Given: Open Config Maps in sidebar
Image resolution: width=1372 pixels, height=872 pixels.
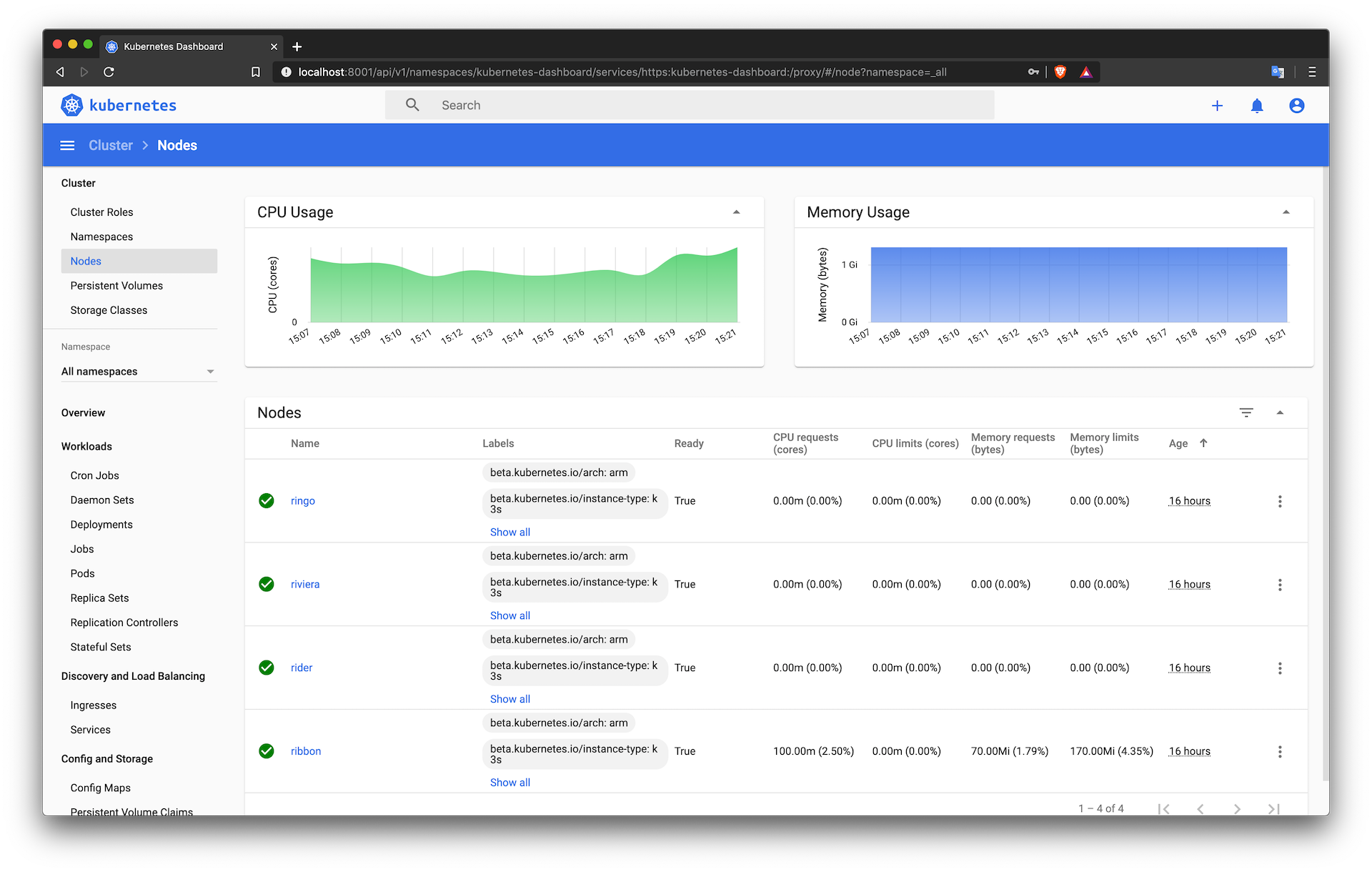Looking at the screenshot, I should (100, 788).
